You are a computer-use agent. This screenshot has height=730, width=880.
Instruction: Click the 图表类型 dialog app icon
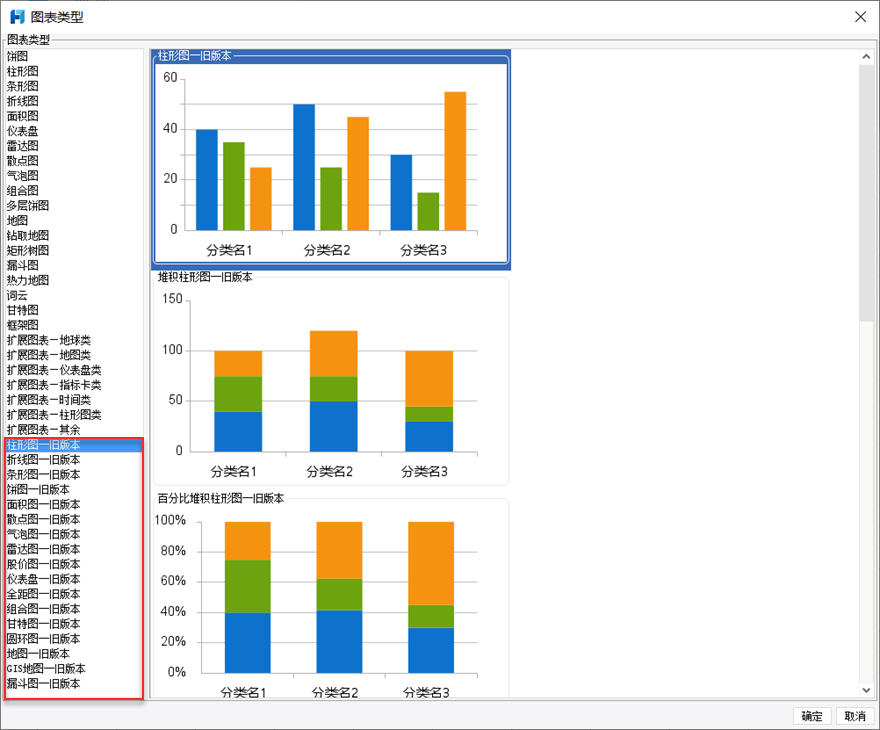(x=17, y=17)
